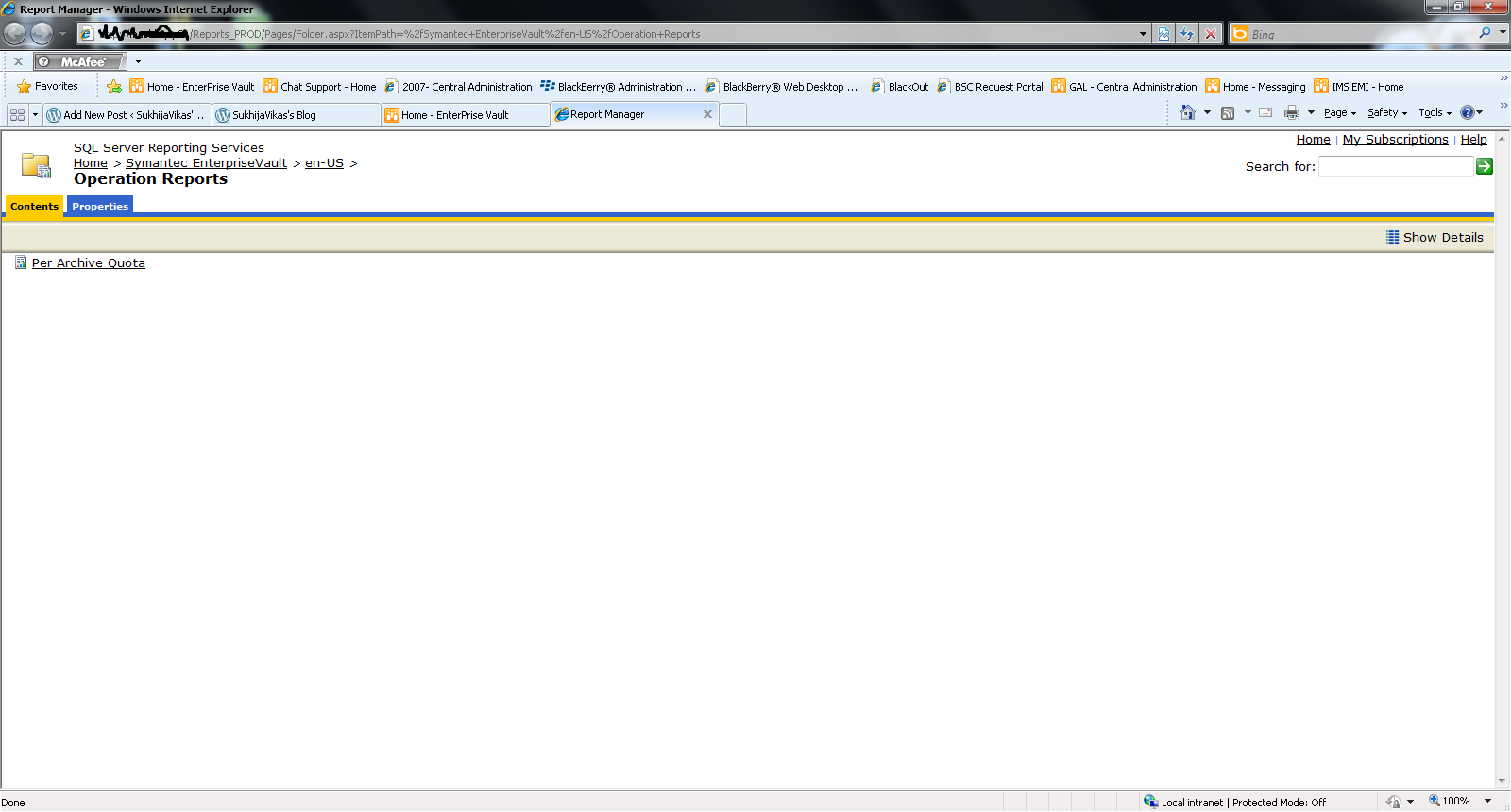Click the Search for input field
The image size is (1511, 812).
pyautogui.click(x=1395, y=166)
